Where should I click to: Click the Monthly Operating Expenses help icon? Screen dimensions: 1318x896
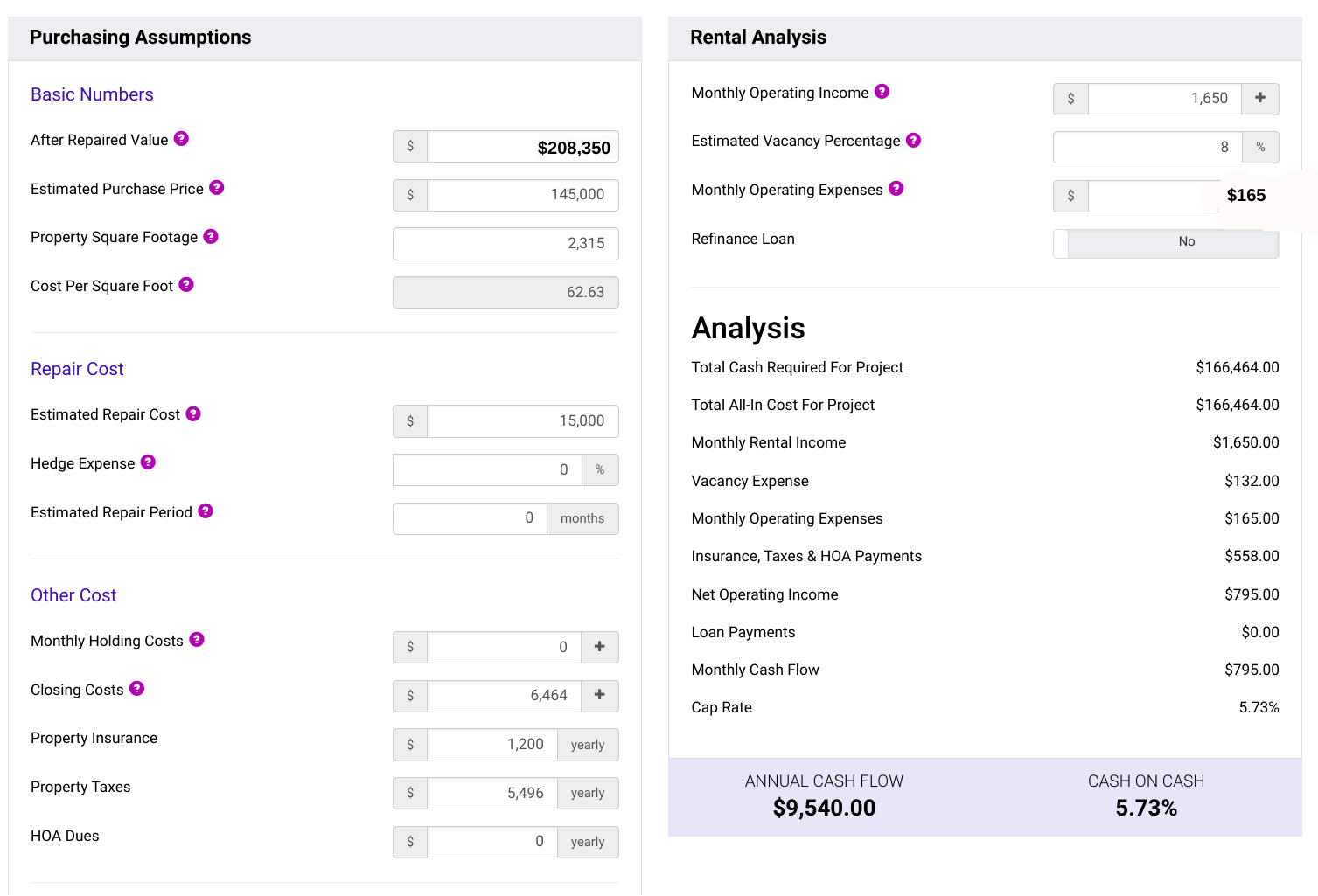click(x=896, y=189)
